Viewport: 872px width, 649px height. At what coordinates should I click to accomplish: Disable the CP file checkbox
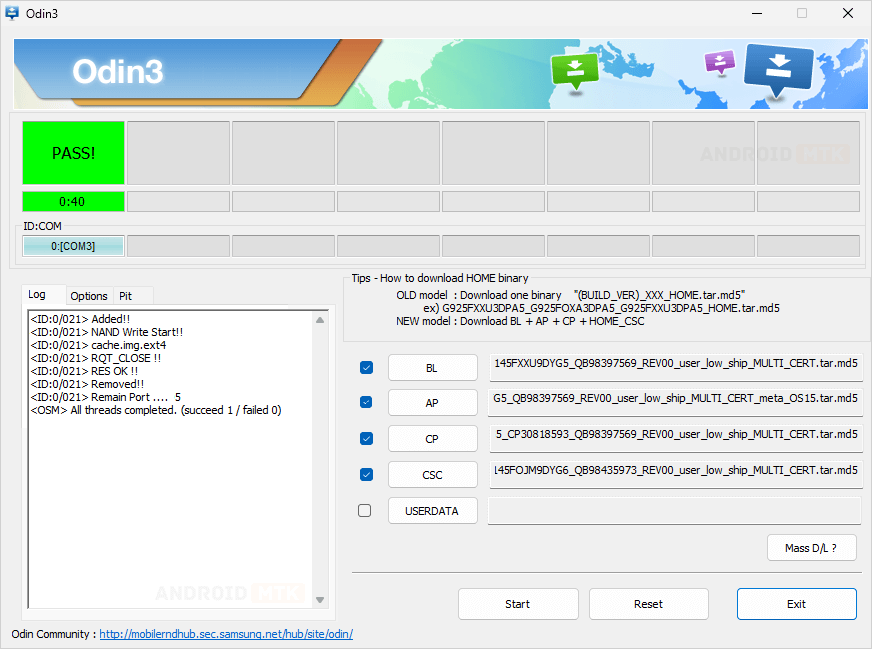366,438
